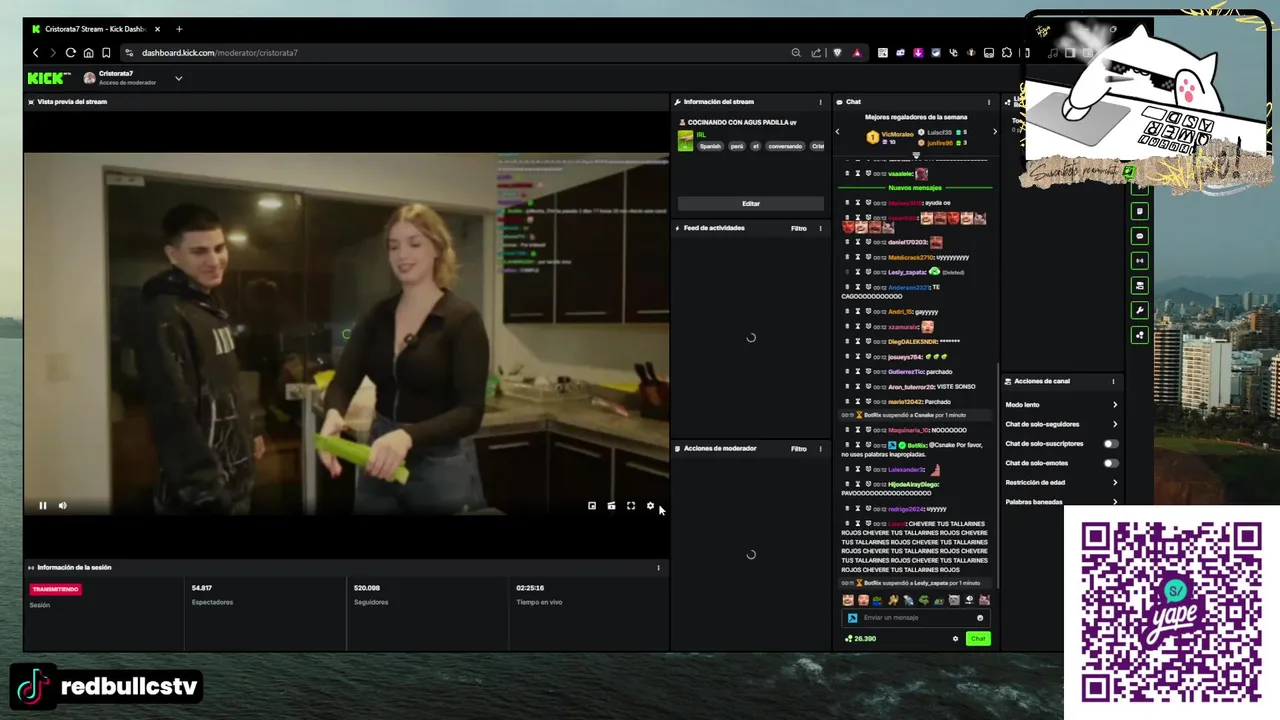Mute the stream preview volume
This screenshot has height=720, width=1280.
pyautogui.click(x=62, y=506)
